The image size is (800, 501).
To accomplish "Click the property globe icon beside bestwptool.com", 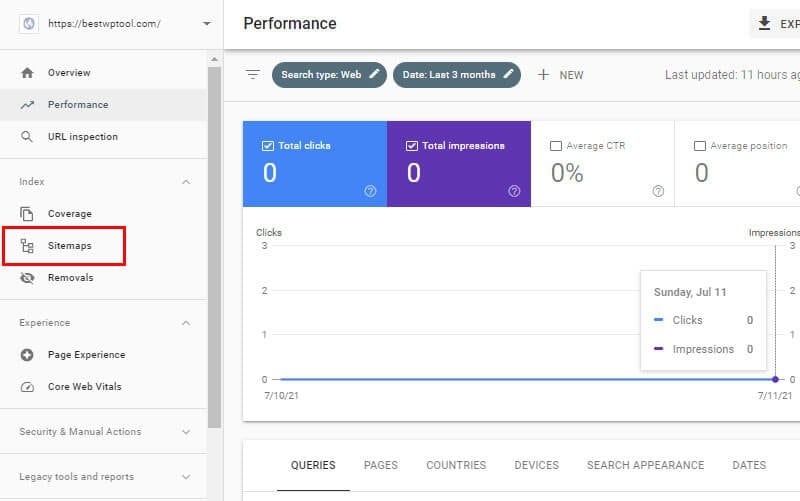I will coord(29,23).
